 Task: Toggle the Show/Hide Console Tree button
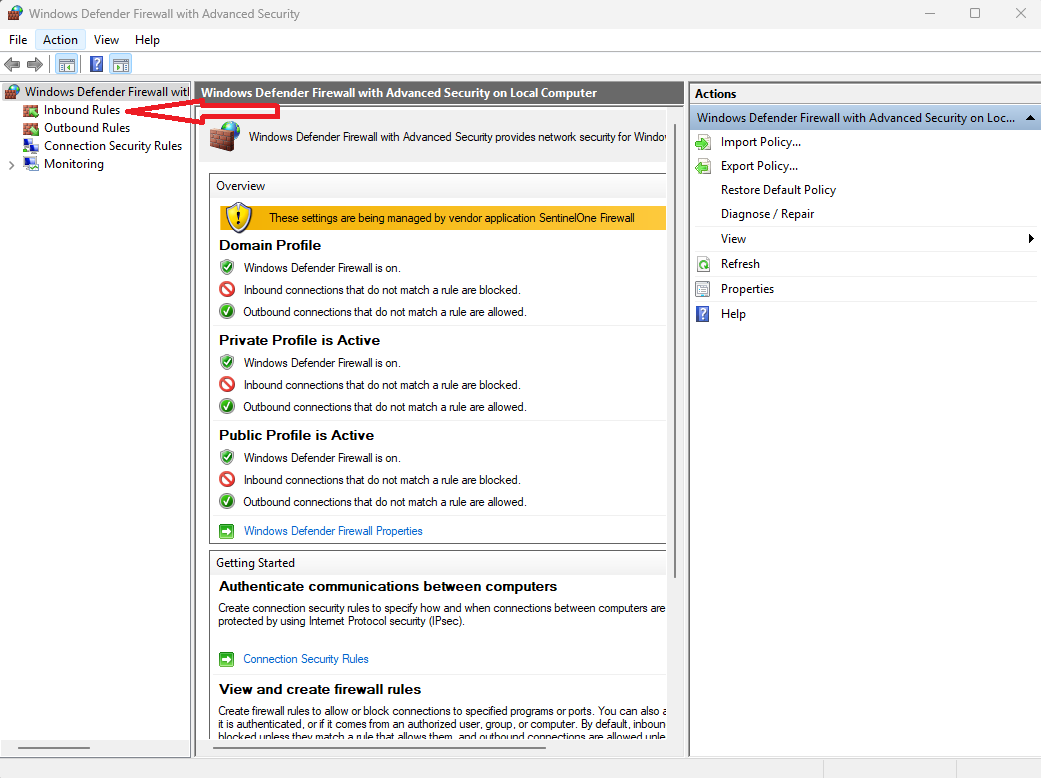66,65
